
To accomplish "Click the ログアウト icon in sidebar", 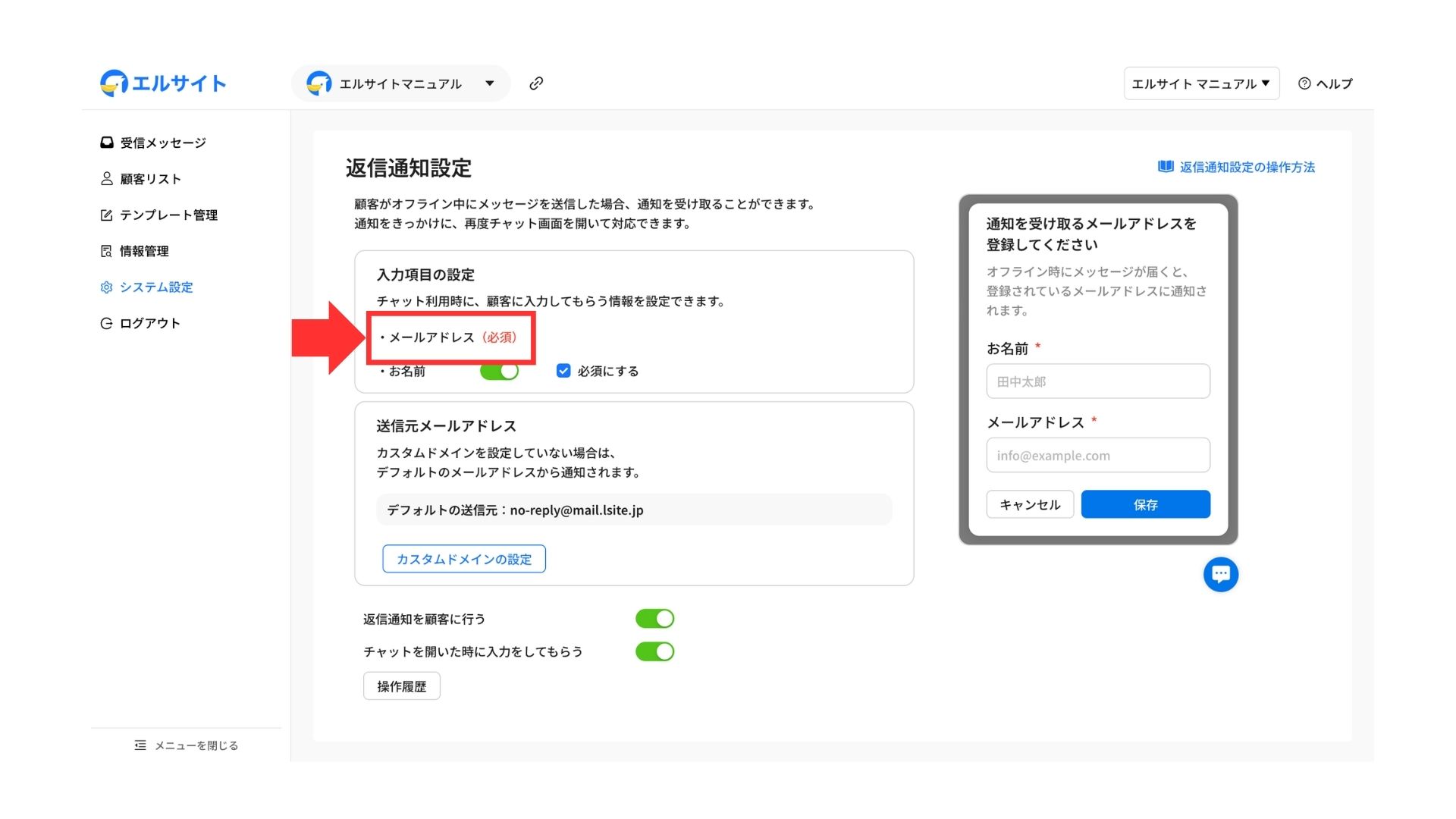I will (107, 324).
